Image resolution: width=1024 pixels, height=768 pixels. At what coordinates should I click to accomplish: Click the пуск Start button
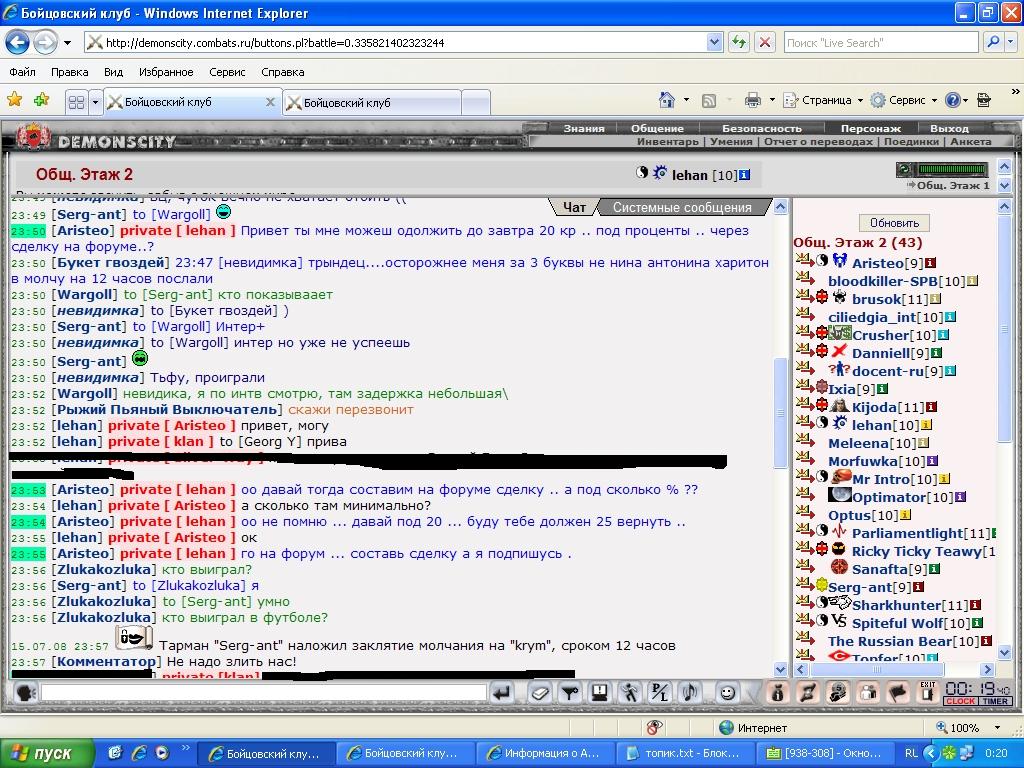(x=48, y=753)
